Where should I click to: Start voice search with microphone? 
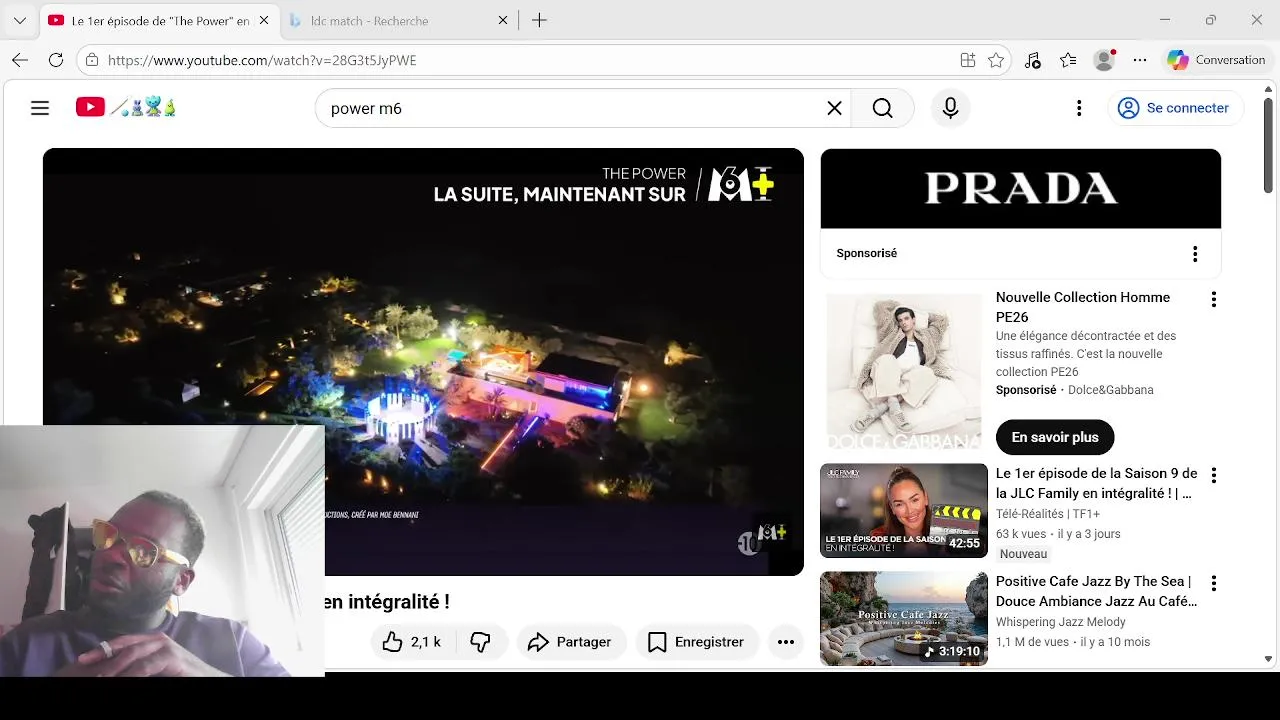(950, 108)
